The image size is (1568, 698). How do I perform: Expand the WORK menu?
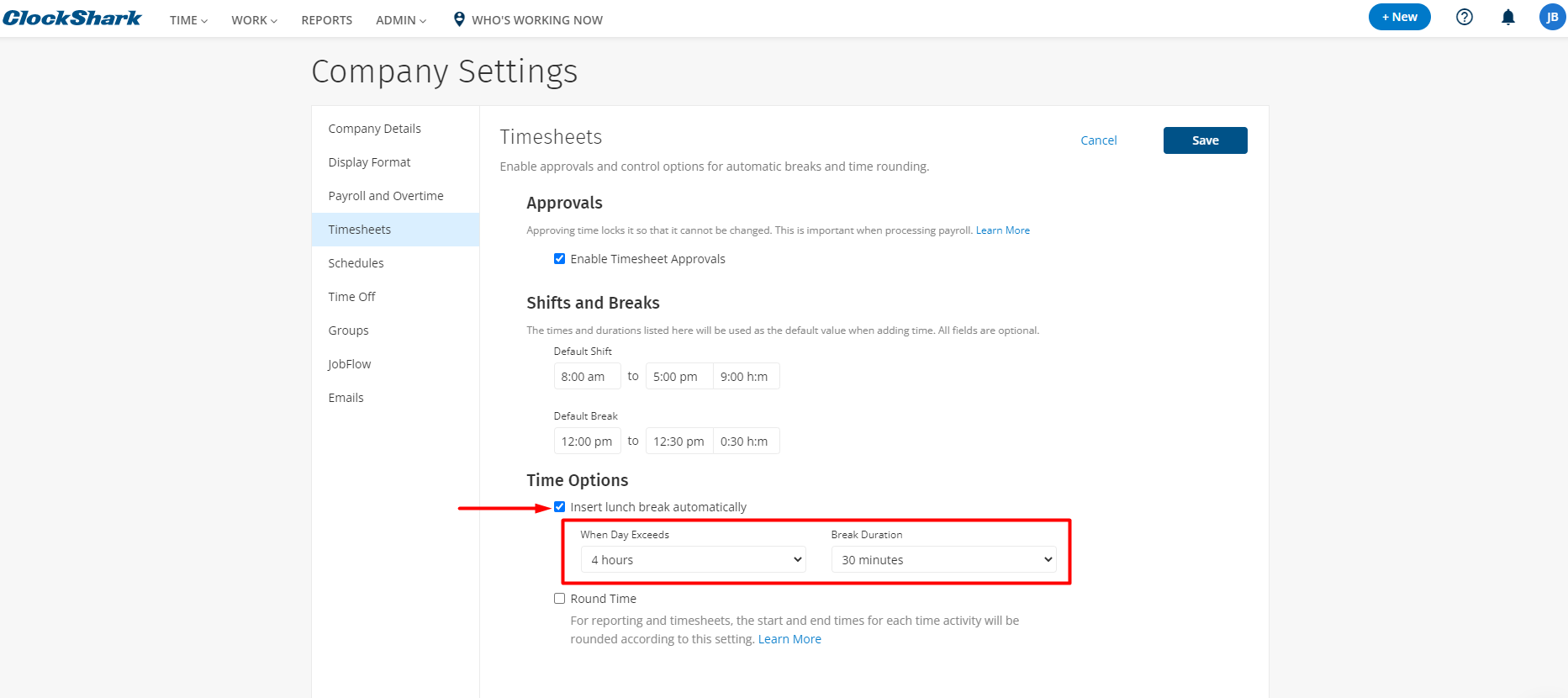(254, 20)
